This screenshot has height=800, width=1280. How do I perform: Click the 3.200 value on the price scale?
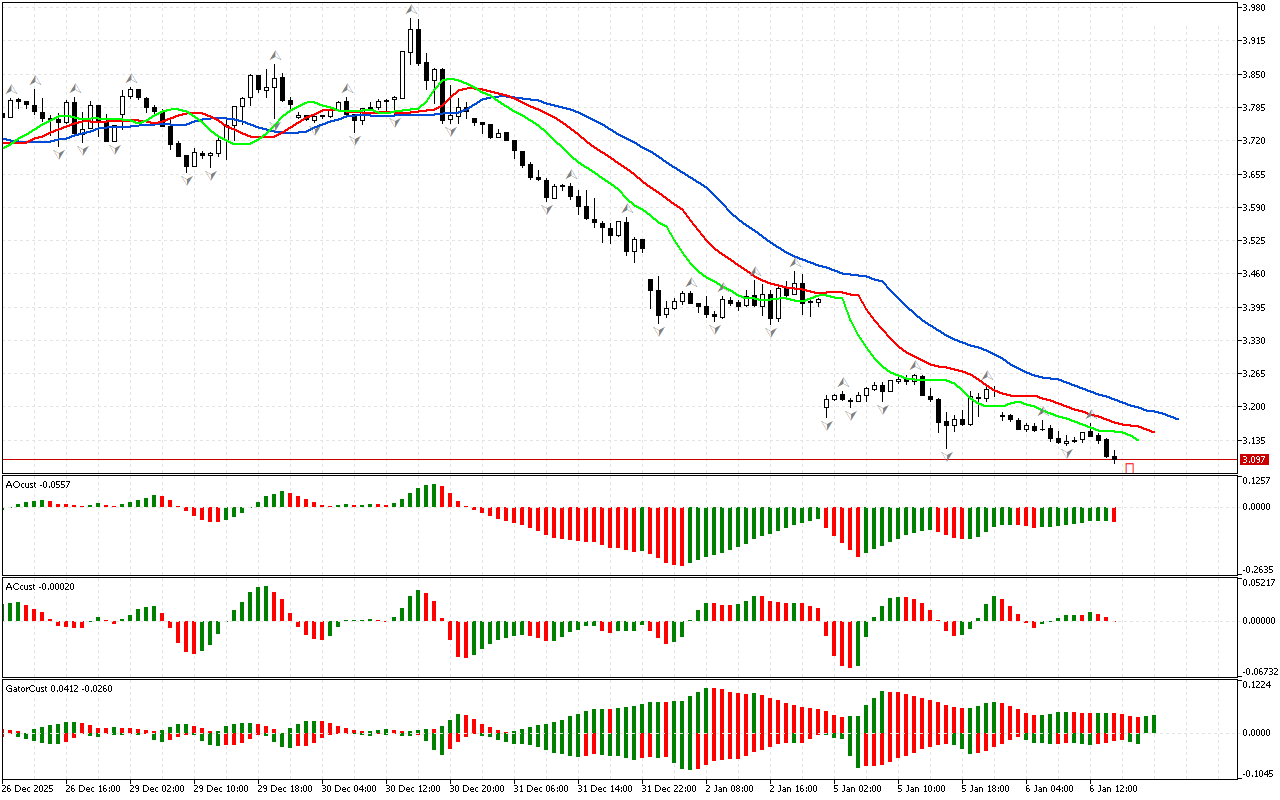pos(1254,407)
